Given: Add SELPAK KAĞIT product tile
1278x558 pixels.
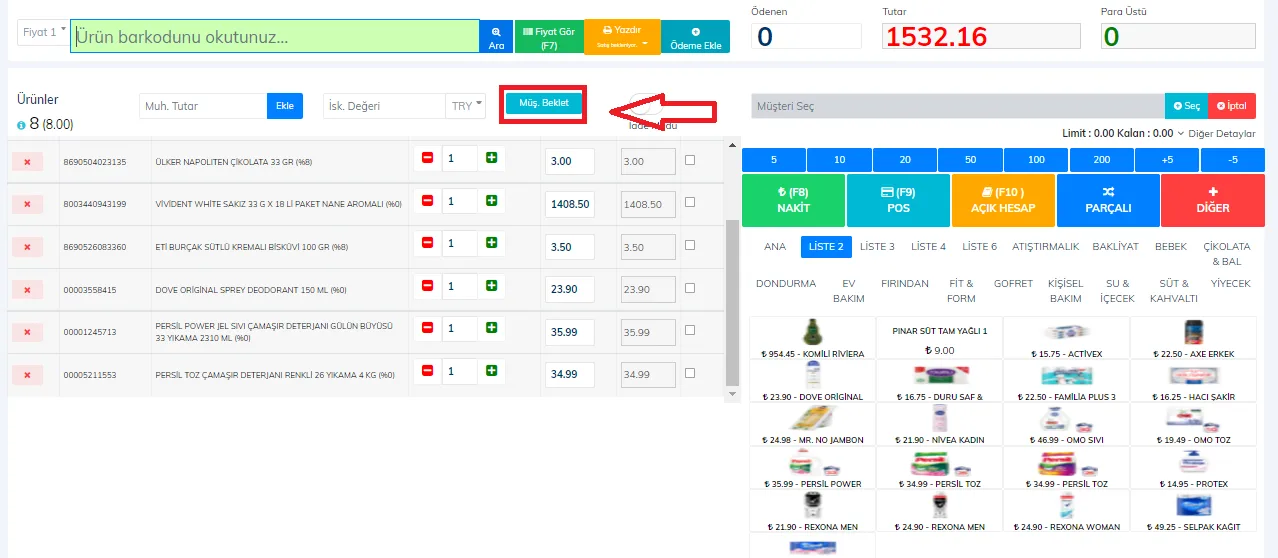Looking at the screenshot, I should coord(1193,510).
